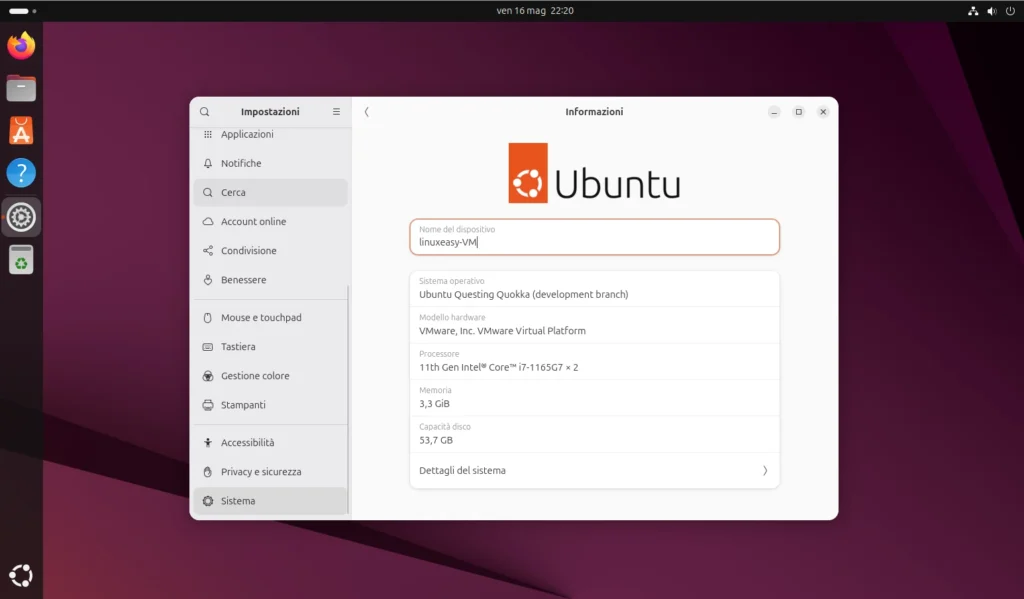Open Firefox from the dock

tap(21, 46)
